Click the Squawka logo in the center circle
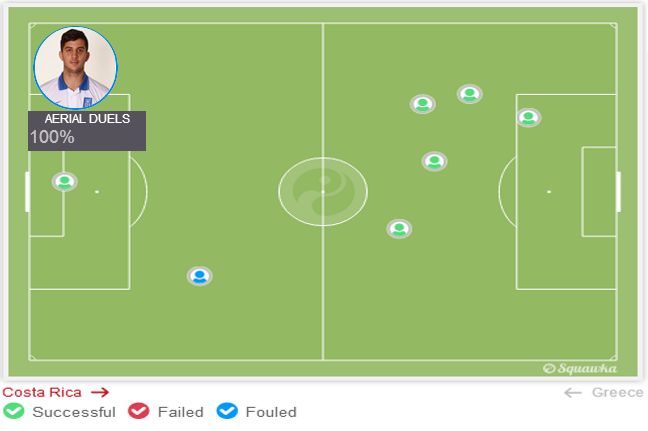The height and width of the screenshot is (431, 648). click(x=322, y=191)
